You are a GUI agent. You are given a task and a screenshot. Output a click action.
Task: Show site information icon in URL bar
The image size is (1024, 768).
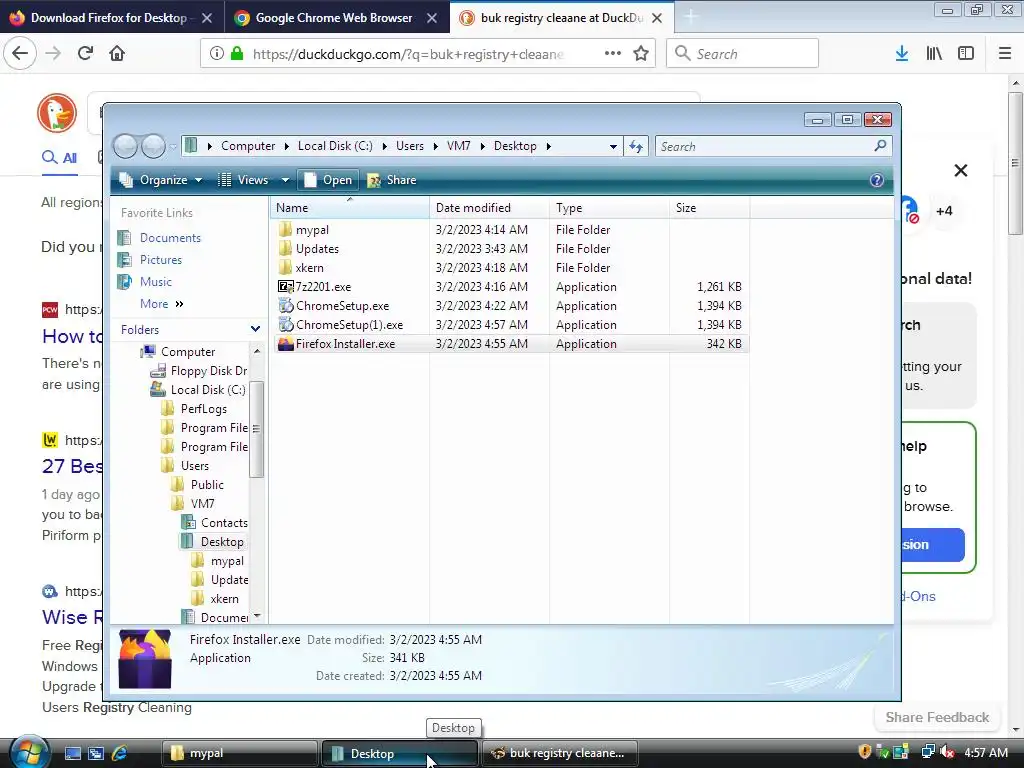[x=217, y=54]
